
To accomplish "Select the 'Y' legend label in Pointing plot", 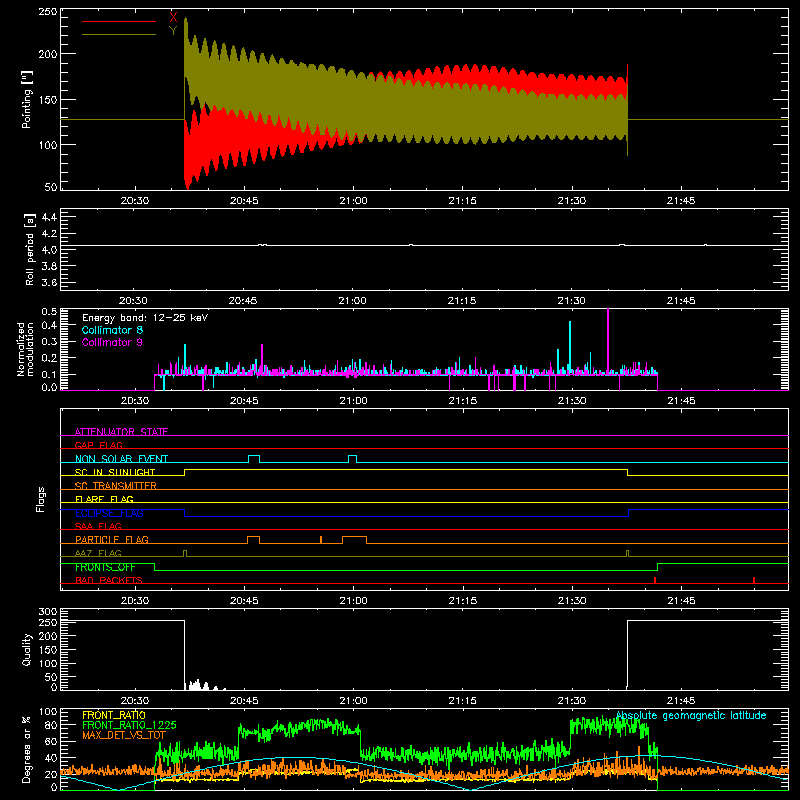I will tap(173, 31).
